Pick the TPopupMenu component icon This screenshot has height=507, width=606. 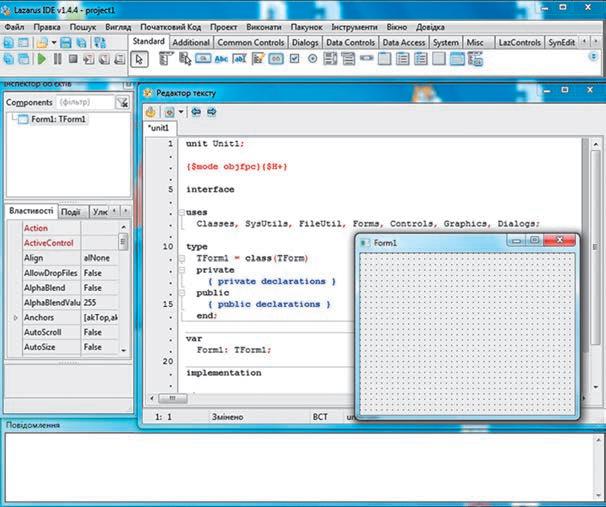point(185,59)
